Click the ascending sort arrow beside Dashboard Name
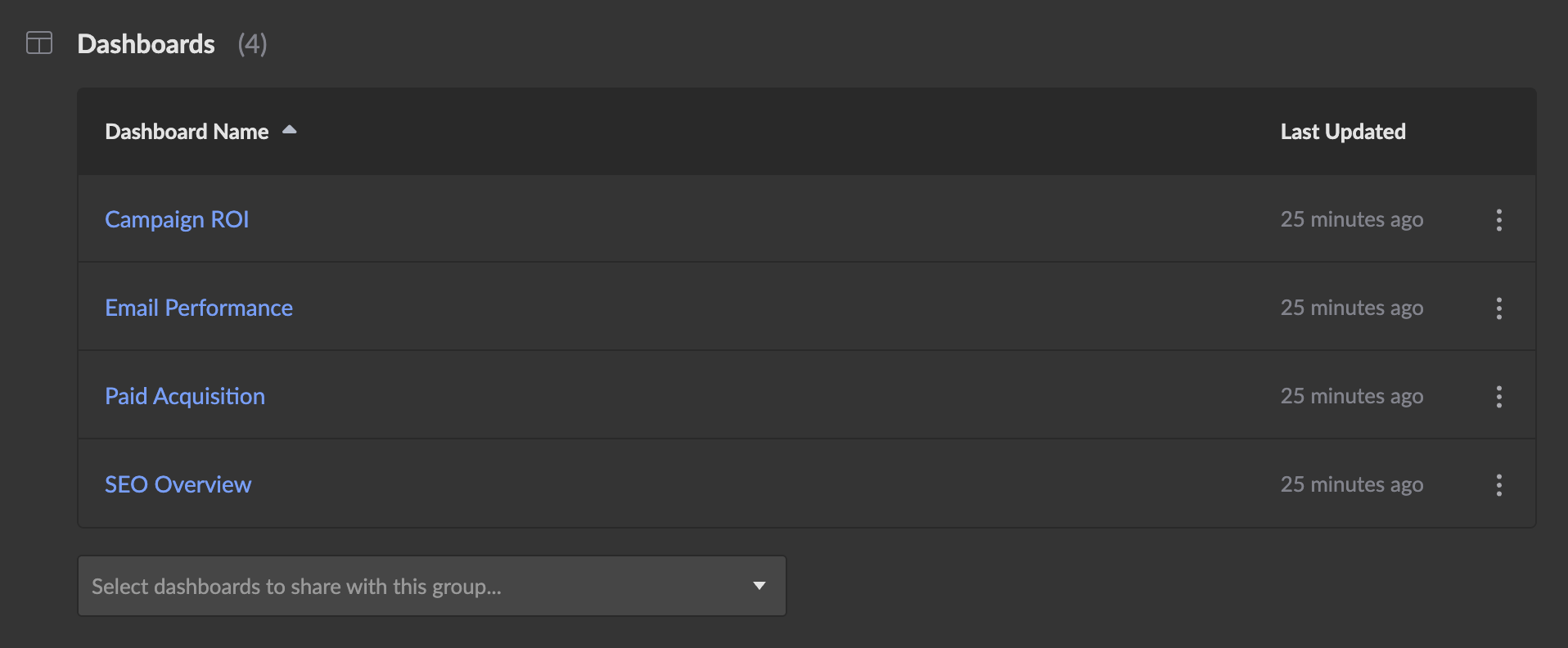The image size is (1568, 648). (289, 130)
